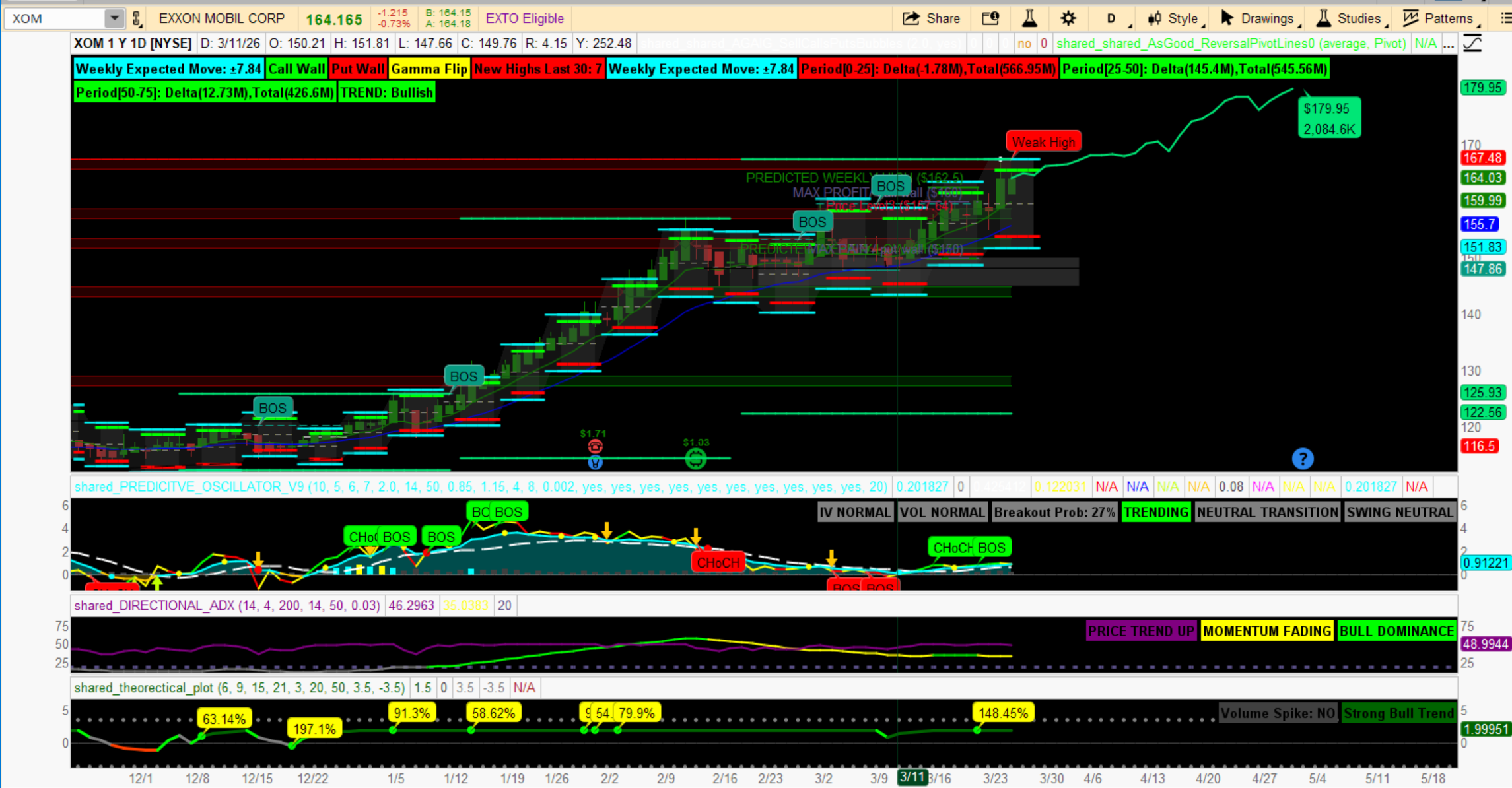Open the Studies dropdown

point(1350,18)
